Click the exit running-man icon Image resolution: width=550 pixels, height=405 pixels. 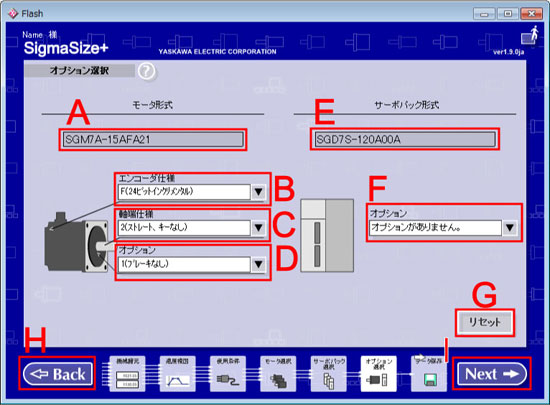(x=530, y=35)
